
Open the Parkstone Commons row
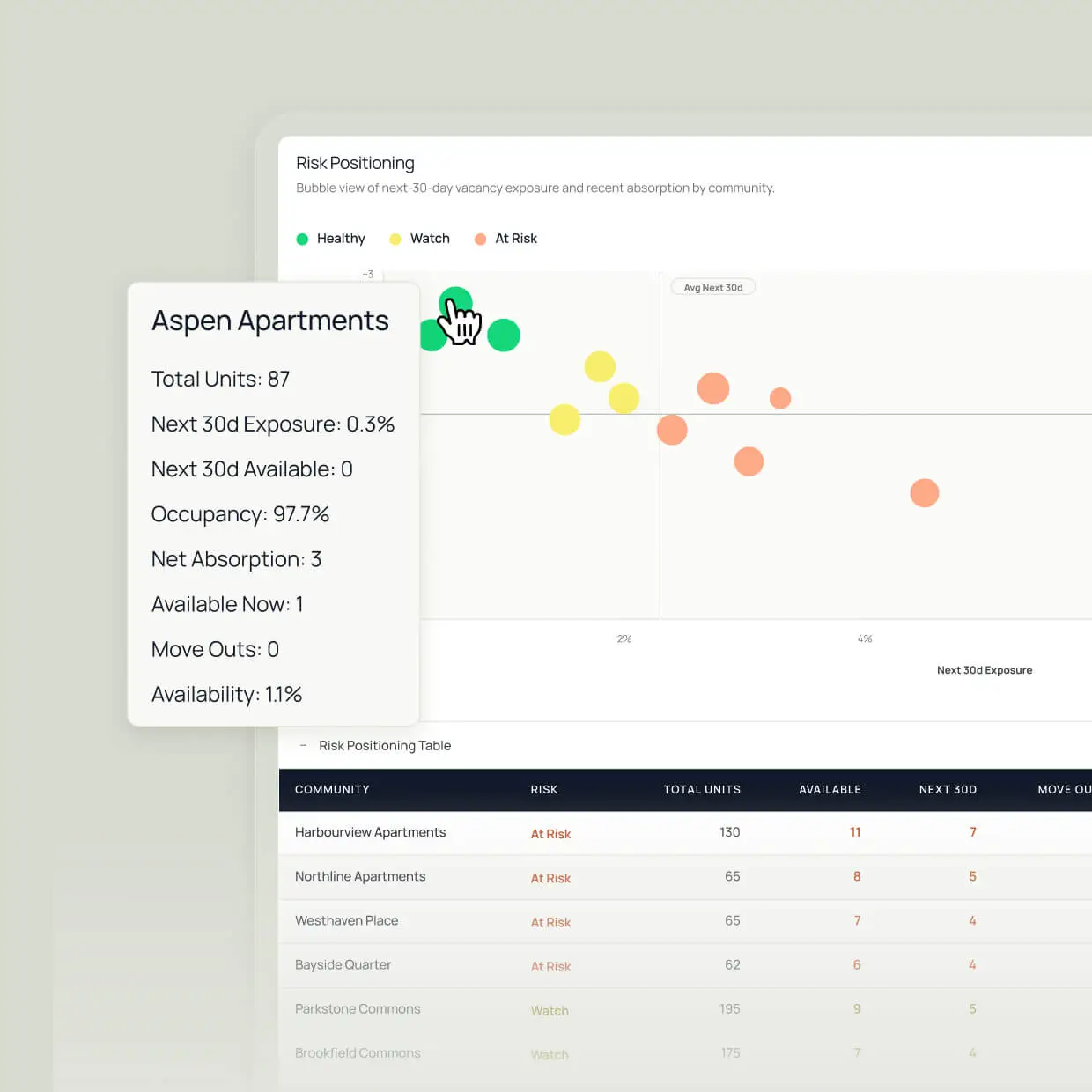685,1009
